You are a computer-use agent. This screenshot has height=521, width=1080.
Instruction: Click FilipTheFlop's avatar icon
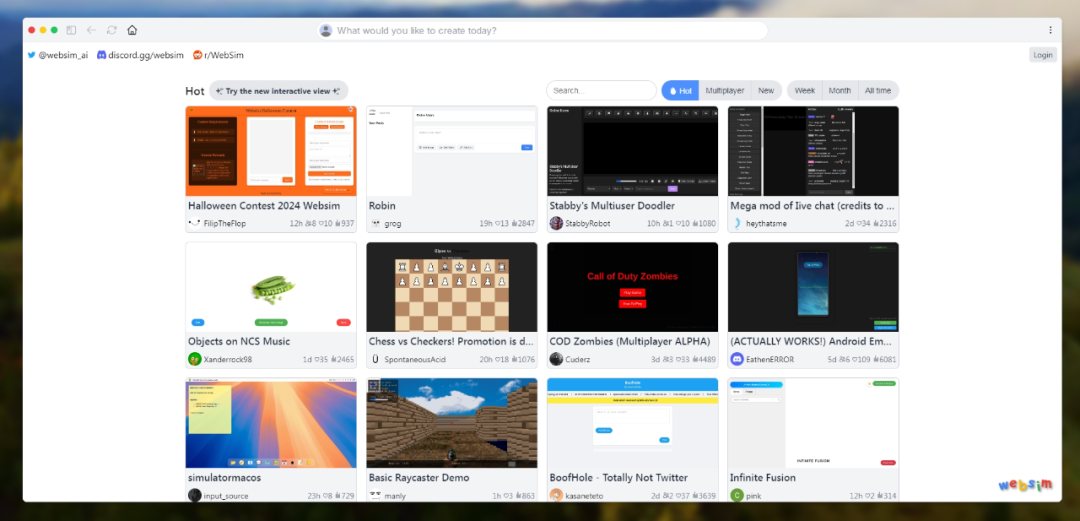pos(194,223)
